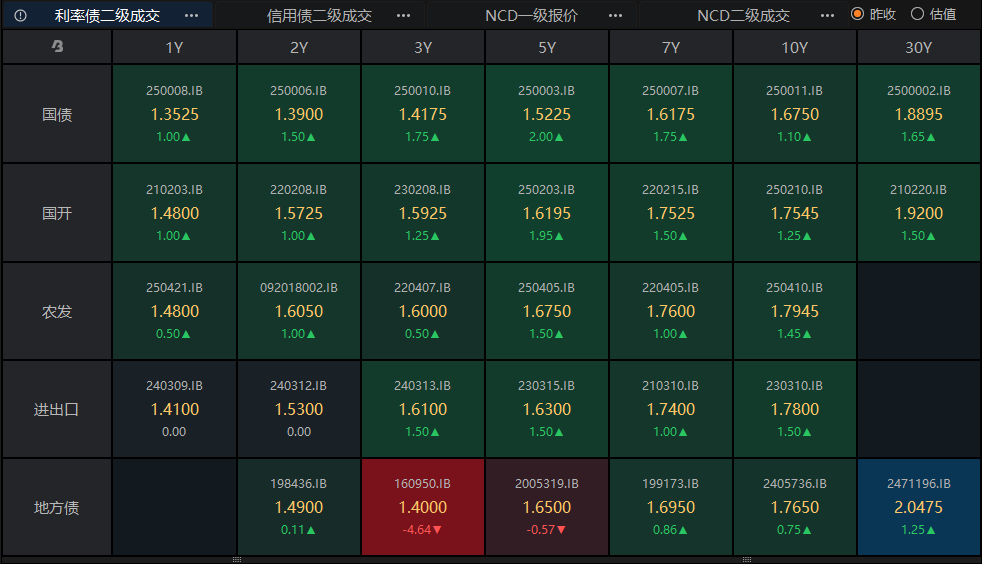This screenshot has width=982, height=564.
Task: Open the three-dot menu for 信用债二级成交
Action: pos(403,16)
